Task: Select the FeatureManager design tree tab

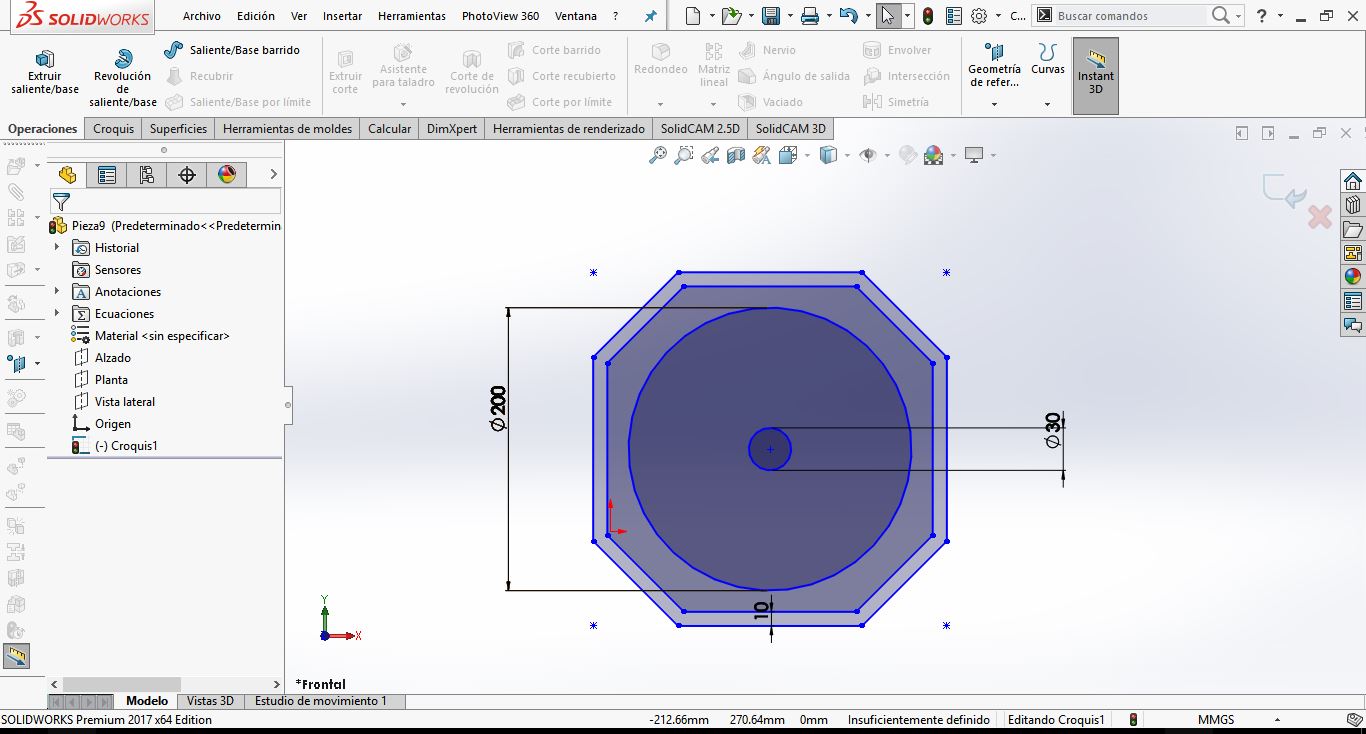Action: [x=67, y=175]
